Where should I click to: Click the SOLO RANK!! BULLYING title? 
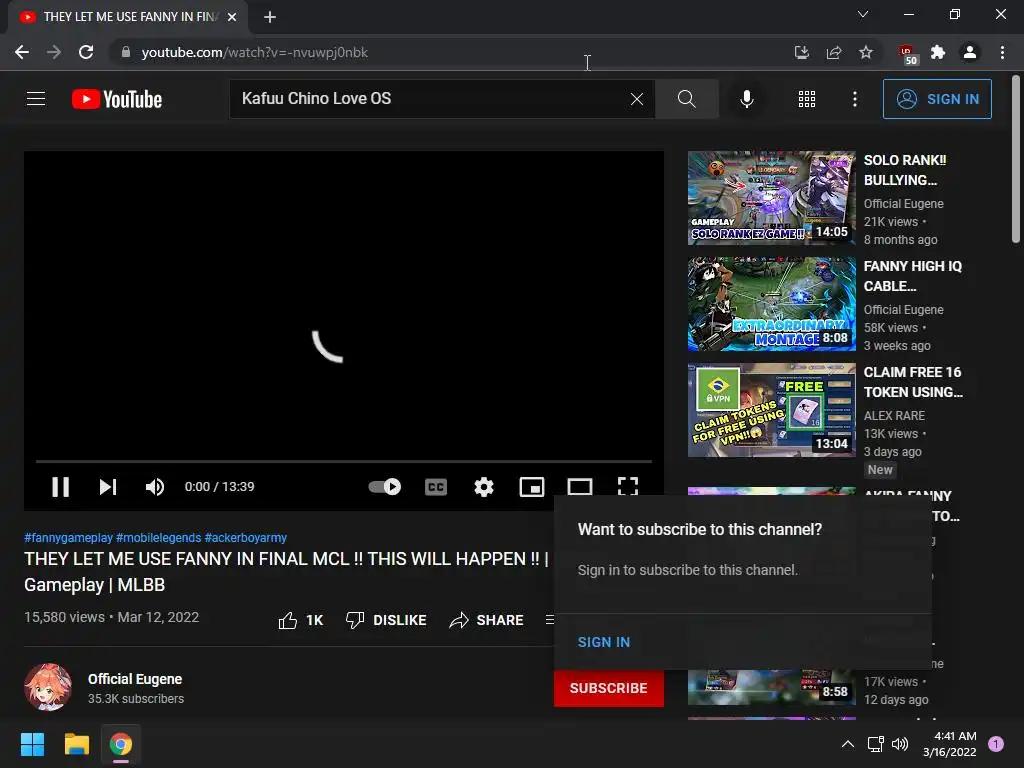point(905,170)
